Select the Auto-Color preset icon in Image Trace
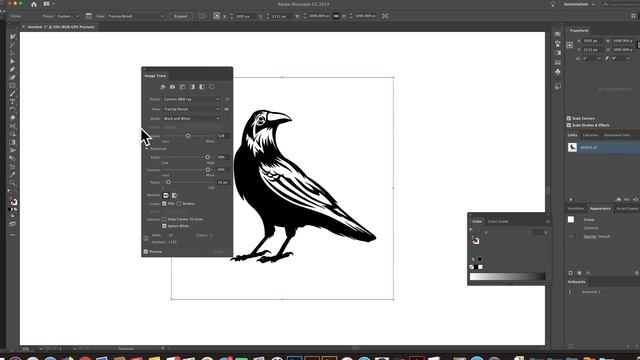The image size is (640, 360). tap(162, 87)
